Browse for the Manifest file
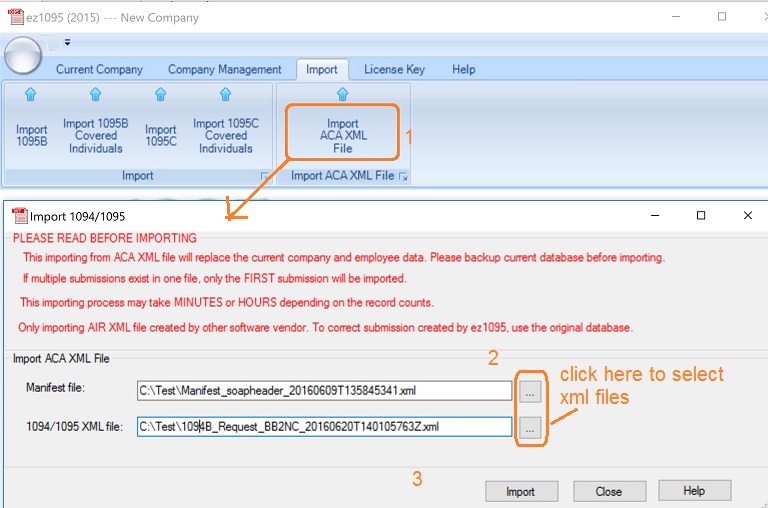 [531, 390]
